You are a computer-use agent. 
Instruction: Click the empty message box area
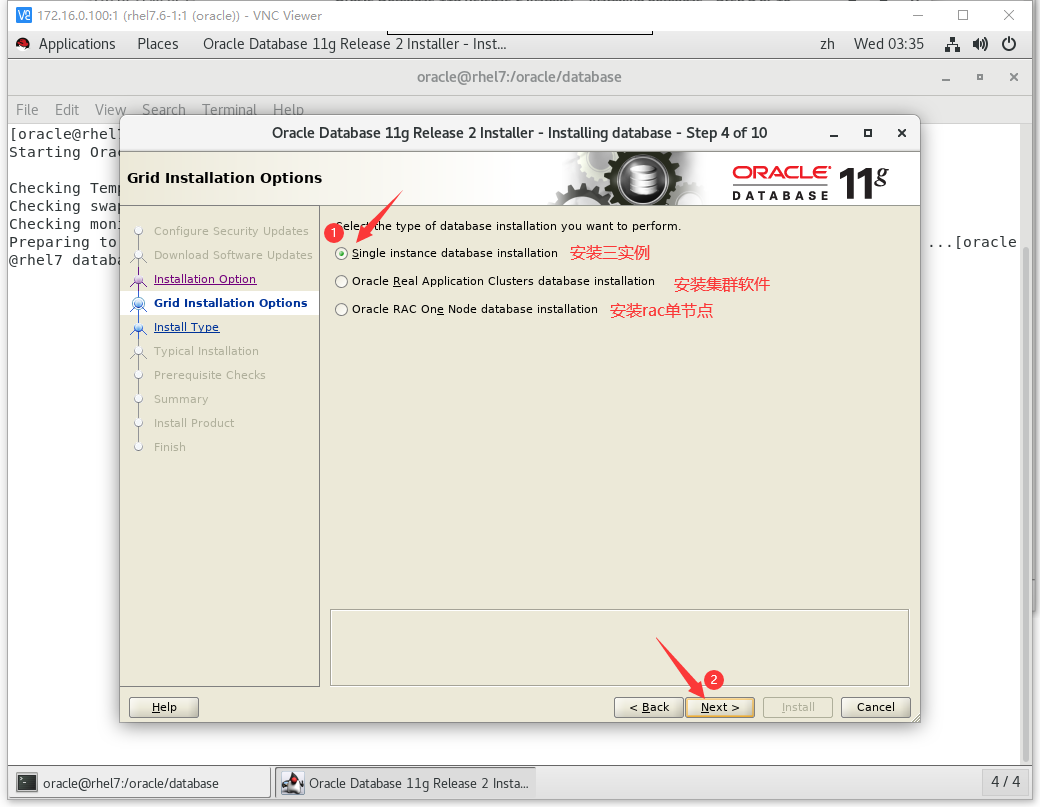pos(619,647)
